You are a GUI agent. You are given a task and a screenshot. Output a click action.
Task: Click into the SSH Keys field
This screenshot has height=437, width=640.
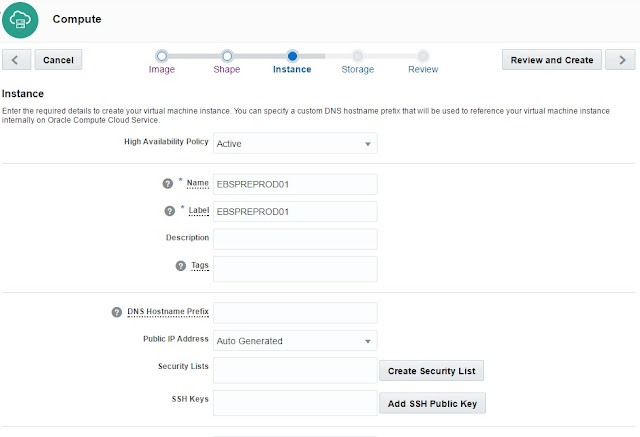pos(295,403)
